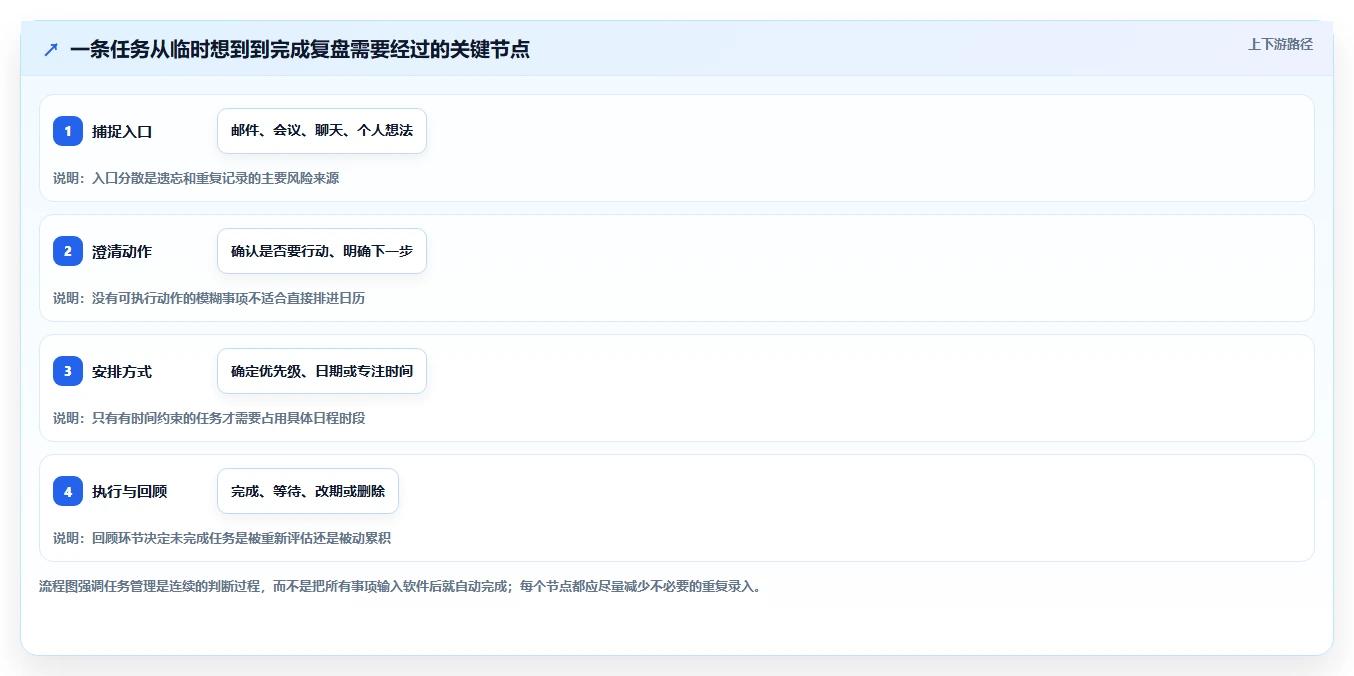Click the 上下游路径 label in header

pyautogui.click(x=1280, y=45)
